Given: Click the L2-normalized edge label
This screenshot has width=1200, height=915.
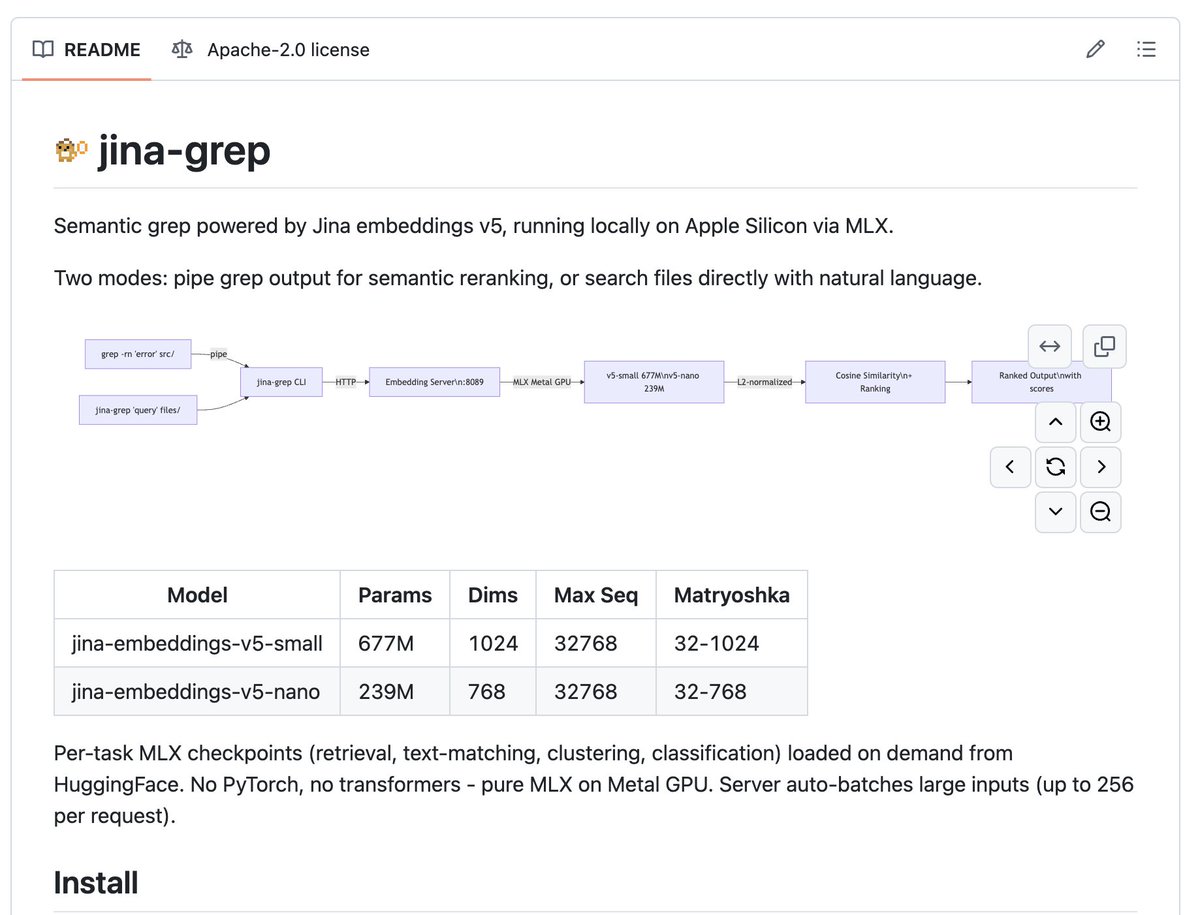Looking at the screenshot, I should [x=765, y=382].
